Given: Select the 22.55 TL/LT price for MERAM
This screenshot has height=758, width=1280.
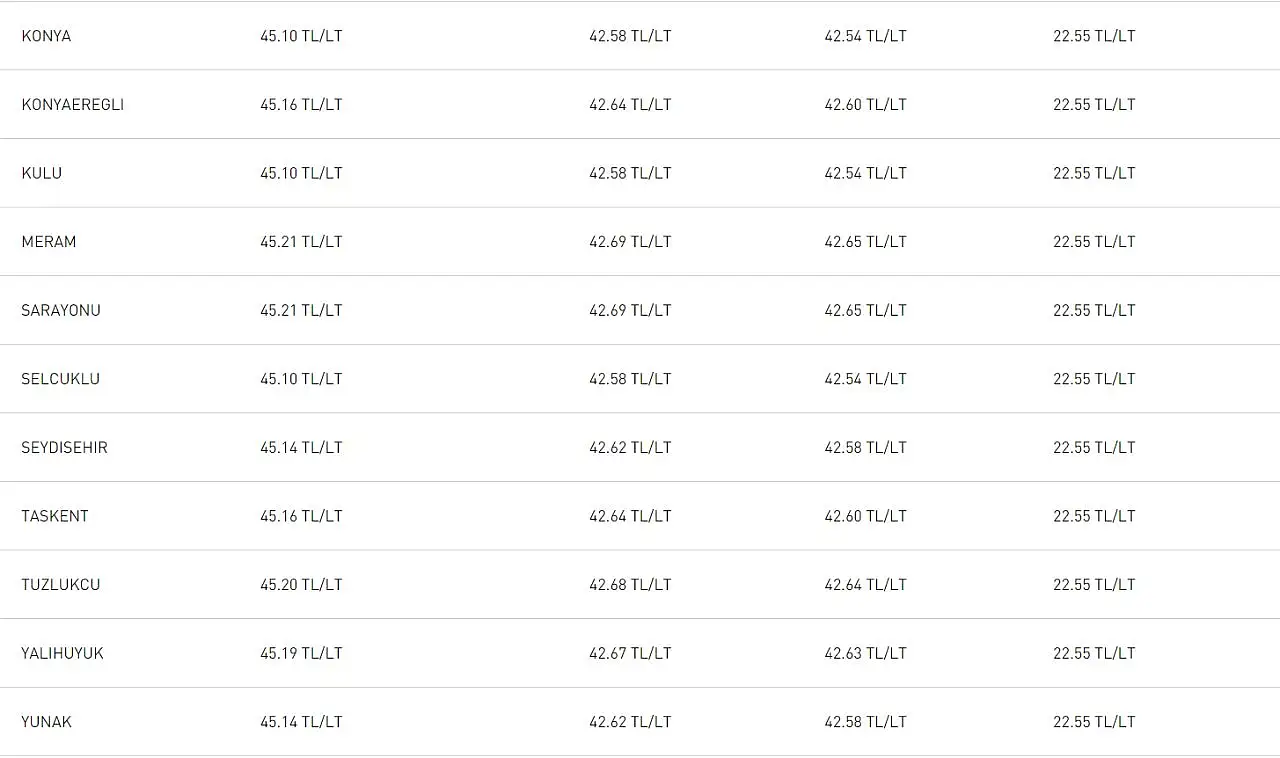Looking at the screenshot, I should 1094,242.
